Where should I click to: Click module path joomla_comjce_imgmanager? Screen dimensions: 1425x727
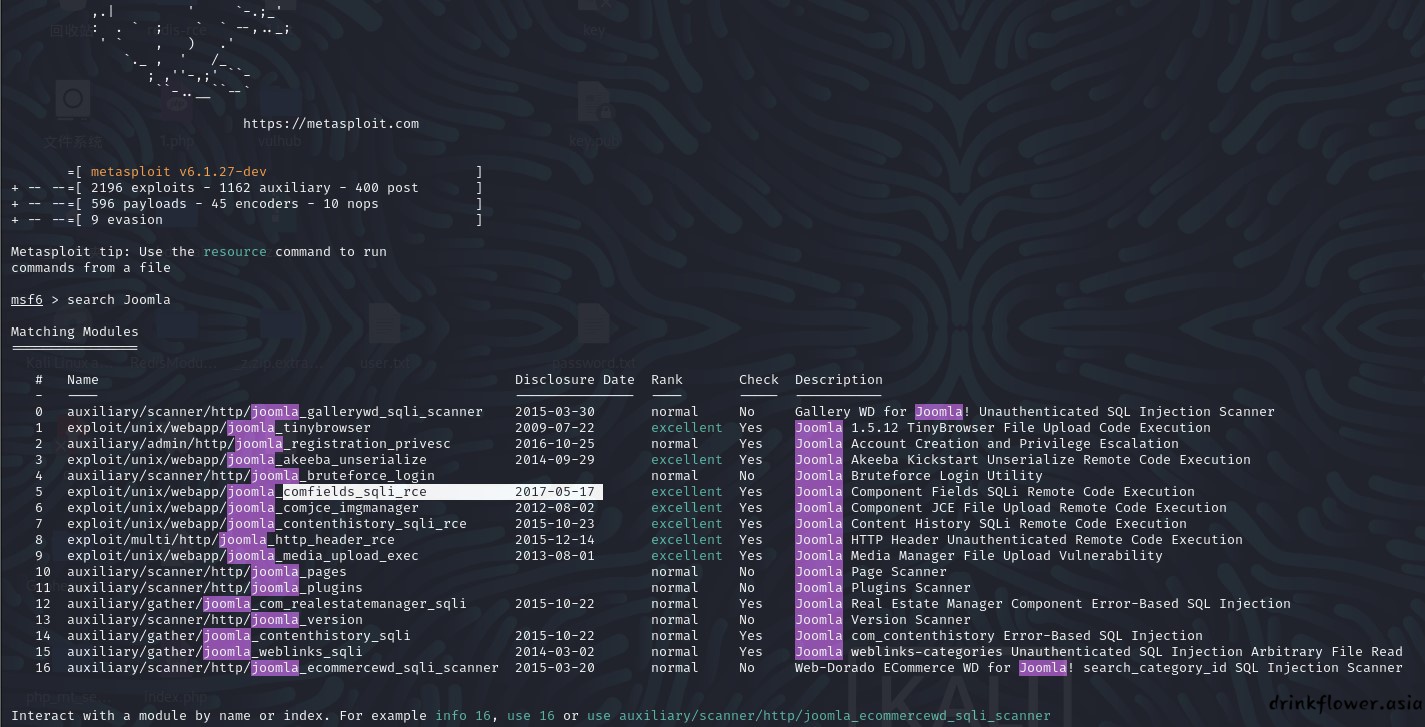click(243, 508)
